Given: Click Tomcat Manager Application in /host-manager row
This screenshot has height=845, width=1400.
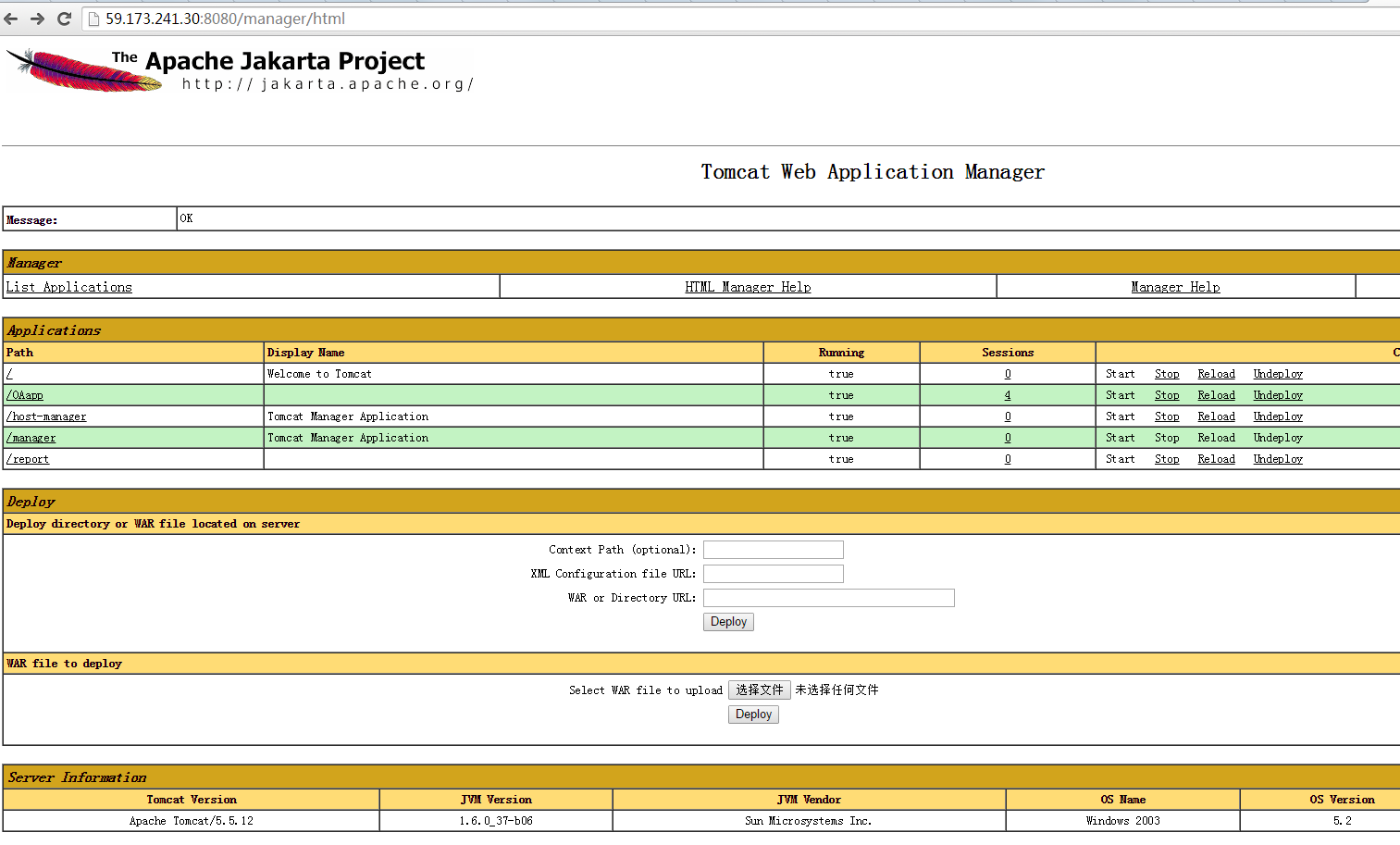Looking at the screenshot, I should pos(348,416).
